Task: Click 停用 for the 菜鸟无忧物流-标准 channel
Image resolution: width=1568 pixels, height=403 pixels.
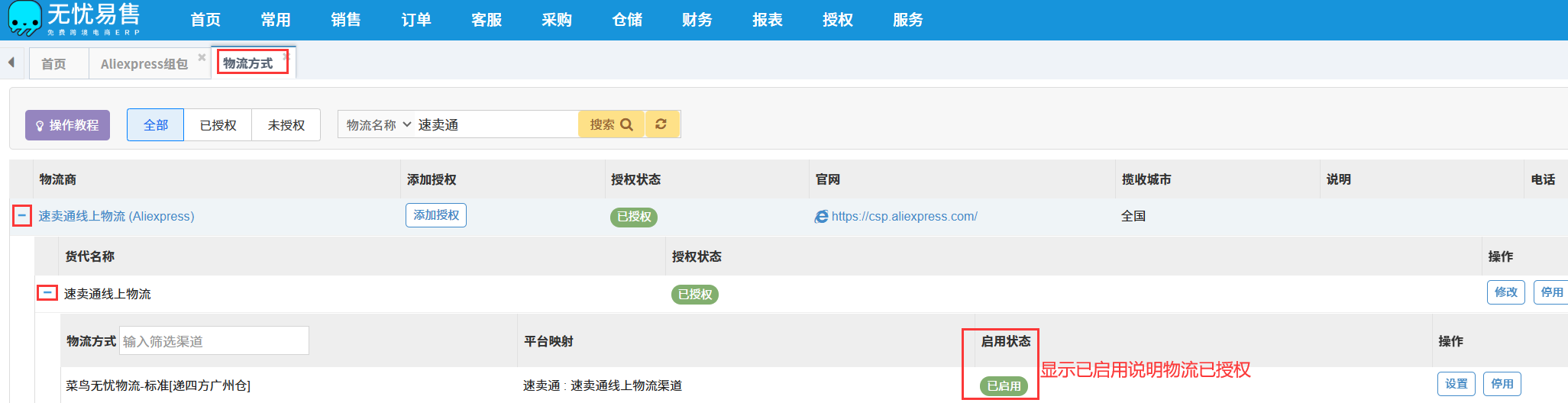Action: pos(1502,384)
